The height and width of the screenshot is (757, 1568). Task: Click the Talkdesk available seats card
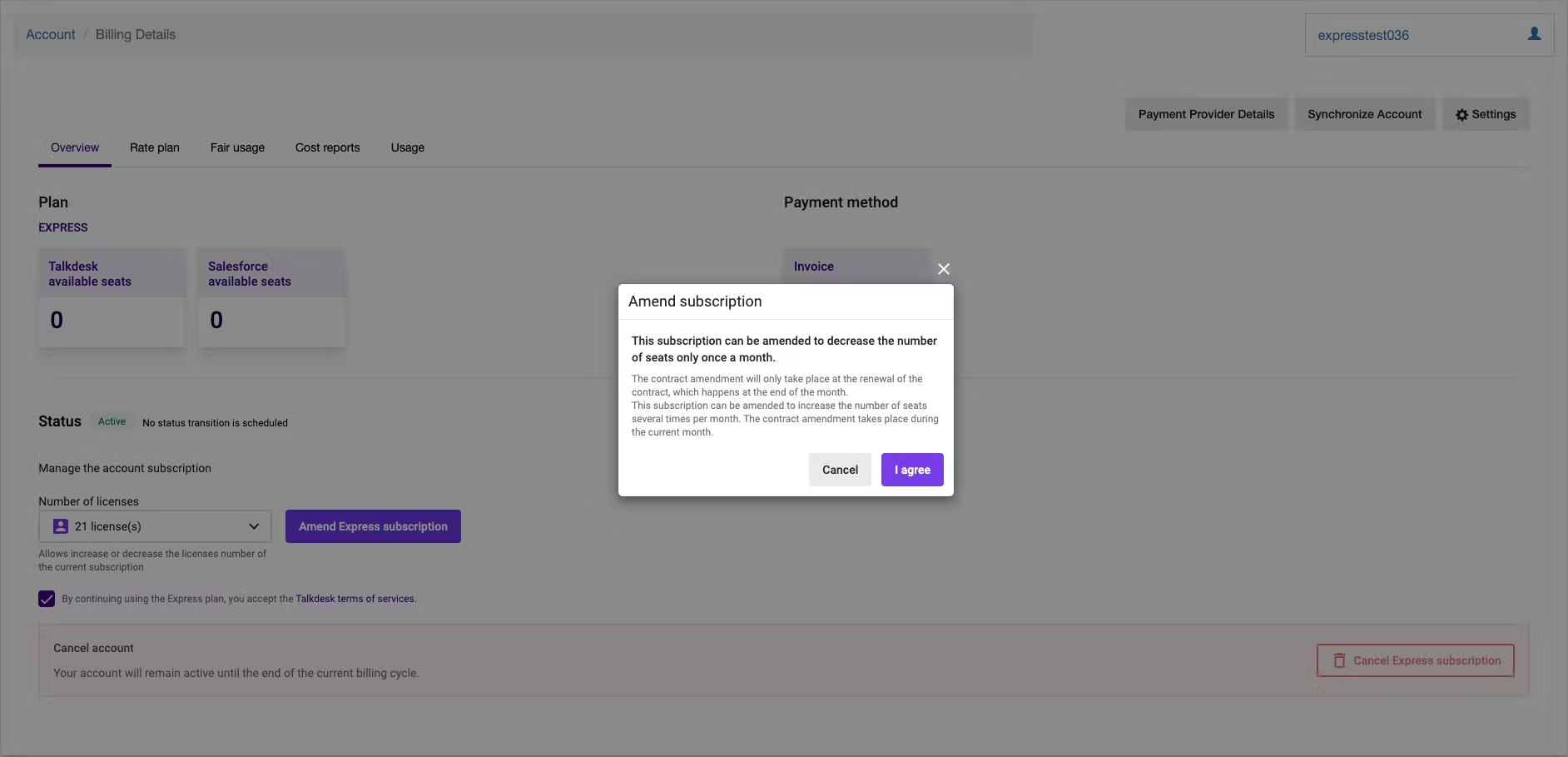(x=112, y=297)
